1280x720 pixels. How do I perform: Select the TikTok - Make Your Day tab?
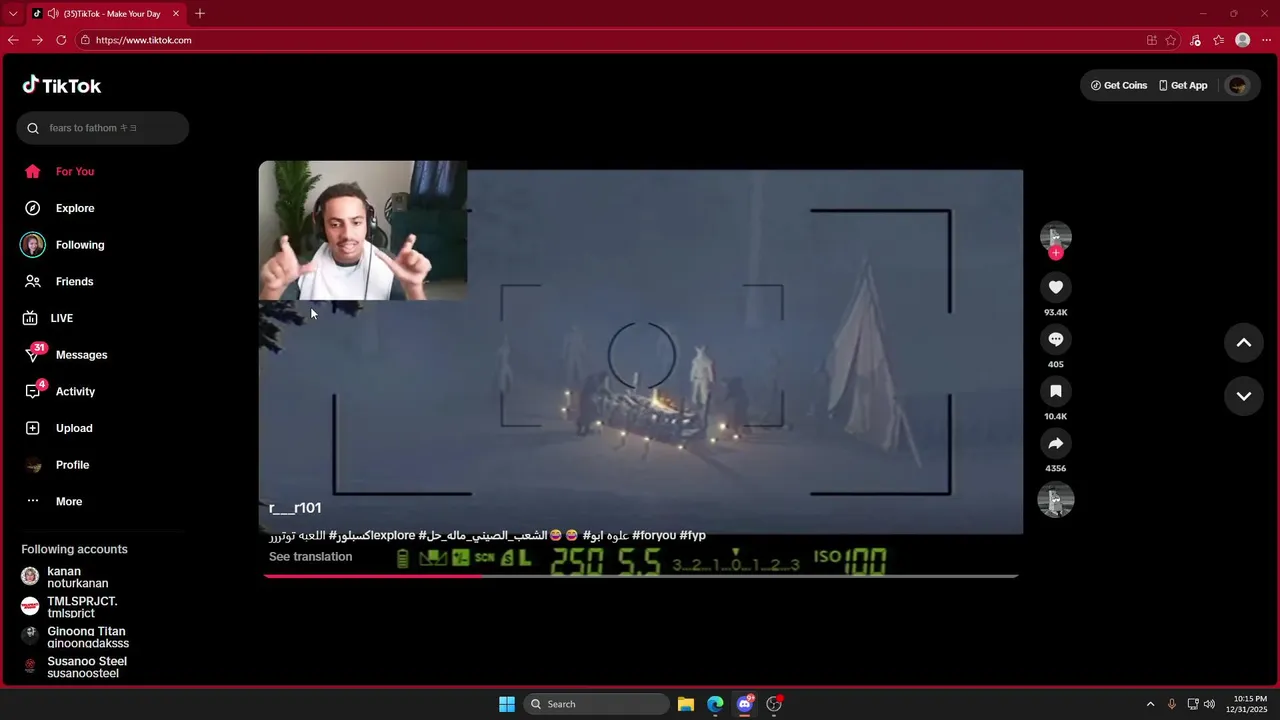(x=105, y=14)
